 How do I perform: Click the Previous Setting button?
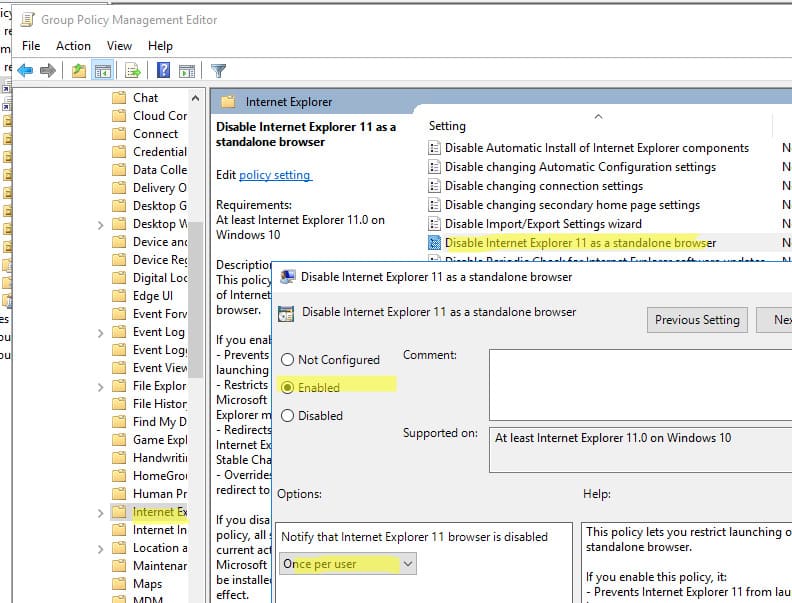(x=697, y=320)
